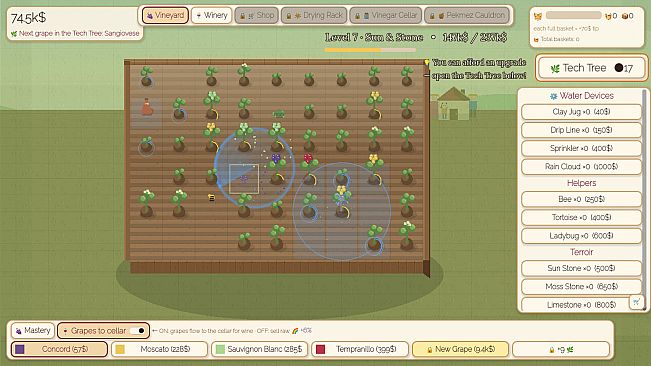Click the purple Concord color swatch

click(20, 349)
